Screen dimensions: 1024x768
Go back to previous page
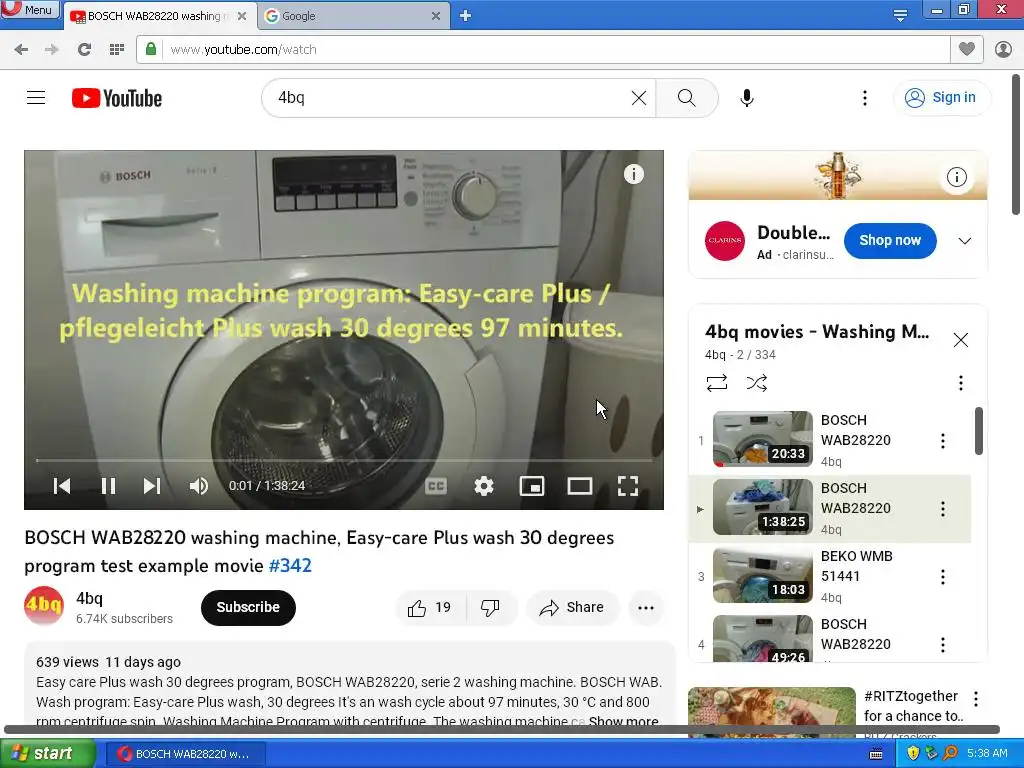pyautogui.click(x=21, y=50)
